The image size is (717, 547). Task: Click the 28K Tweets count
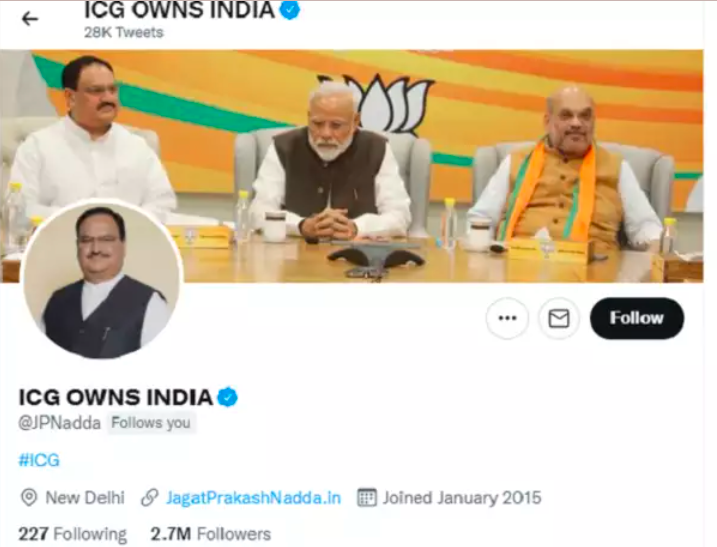point(123,32)
